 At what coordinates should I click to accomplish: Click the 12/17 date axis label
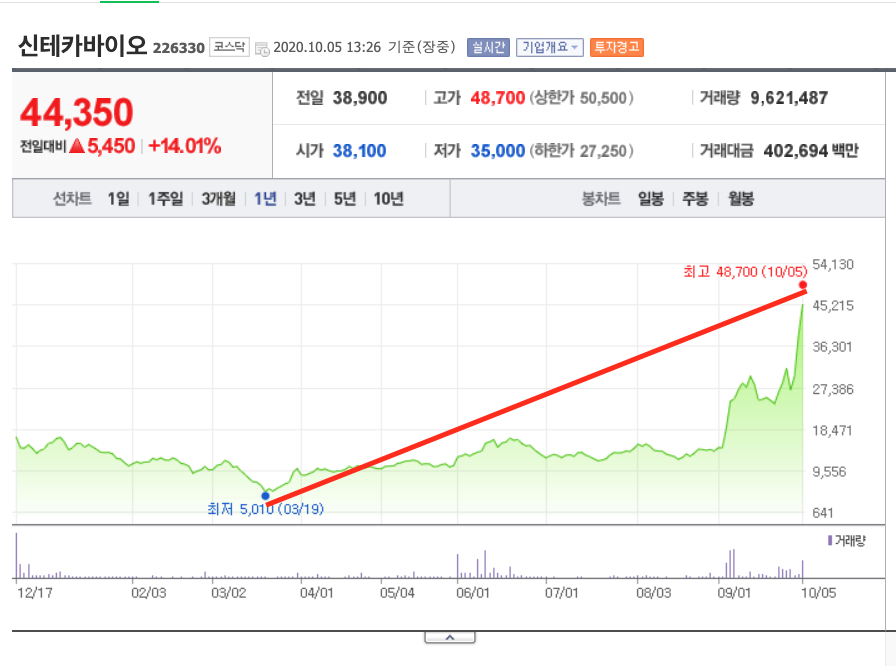pos(35,593)
